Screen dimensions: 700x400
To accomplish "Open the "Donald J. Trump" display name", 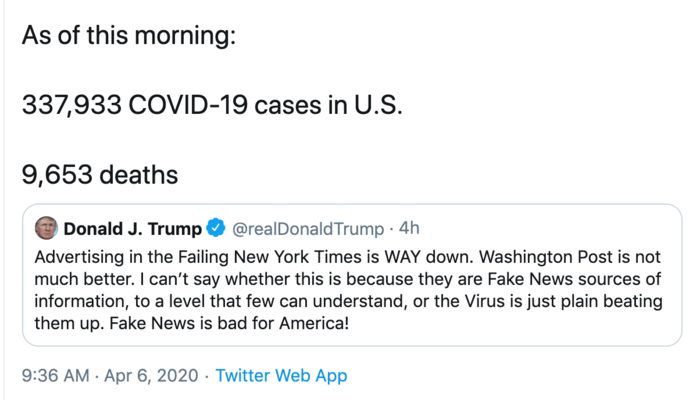I will (132, 228).
